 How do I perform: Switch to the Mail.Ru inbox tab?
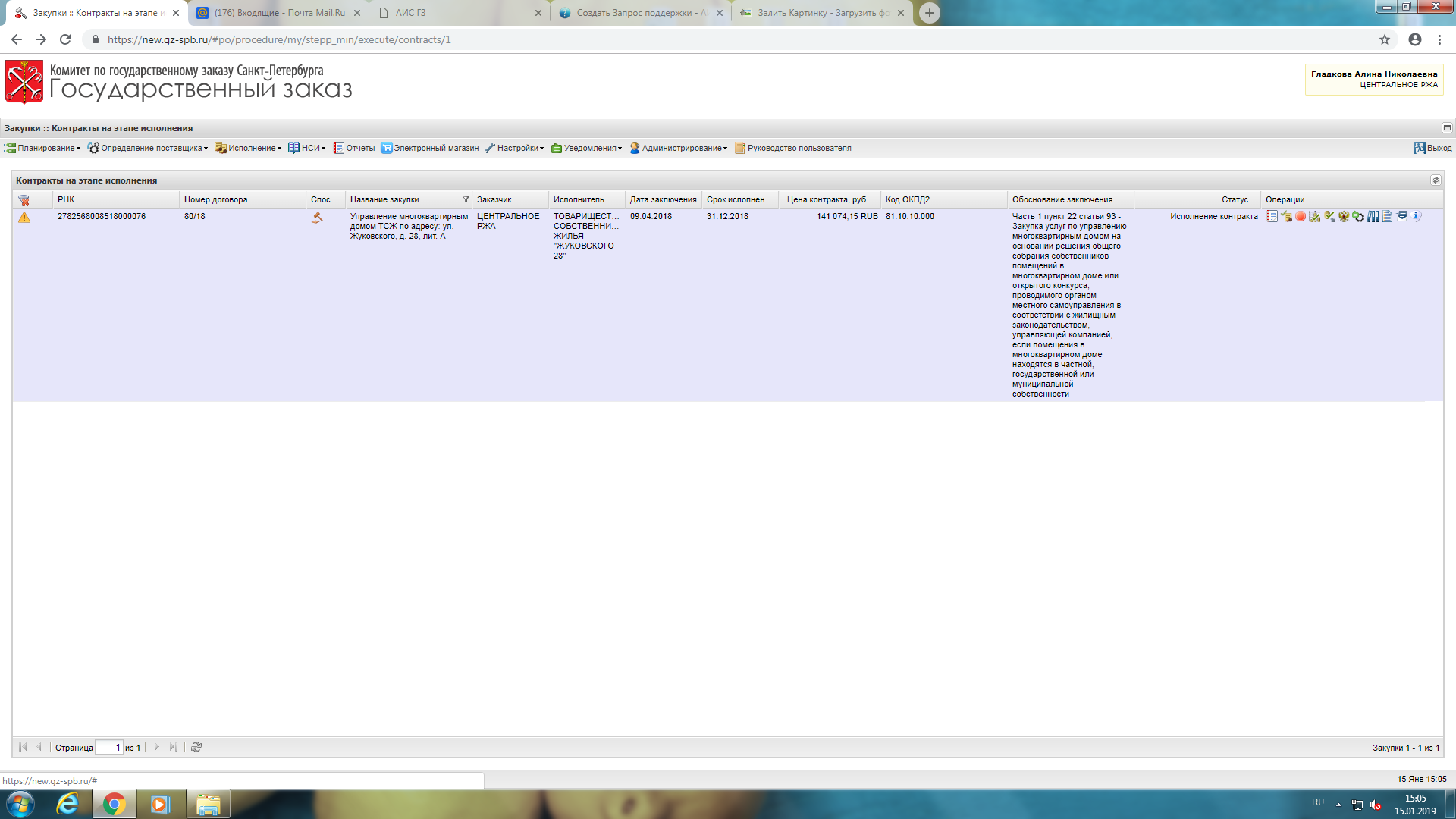click(x=278, y=13)
